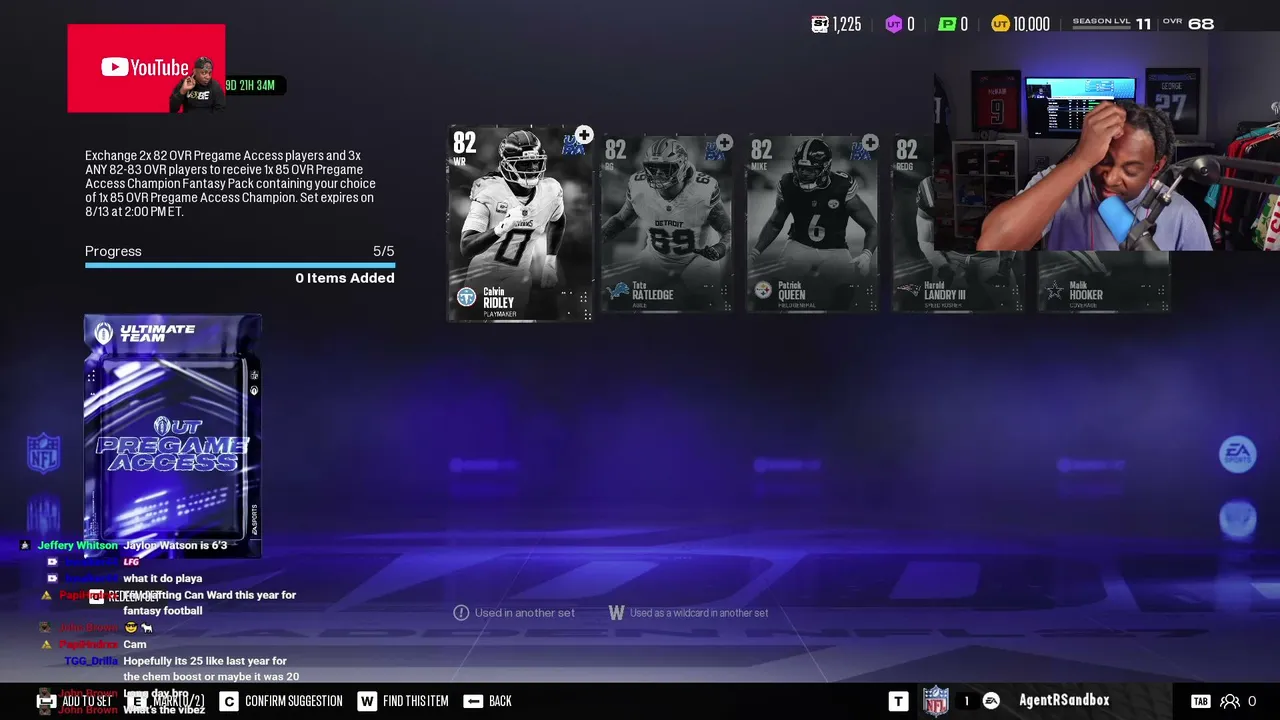The image size is (1280, 720).
Task: Select the Tate Ratledge player card
Action: coord(667,224)
